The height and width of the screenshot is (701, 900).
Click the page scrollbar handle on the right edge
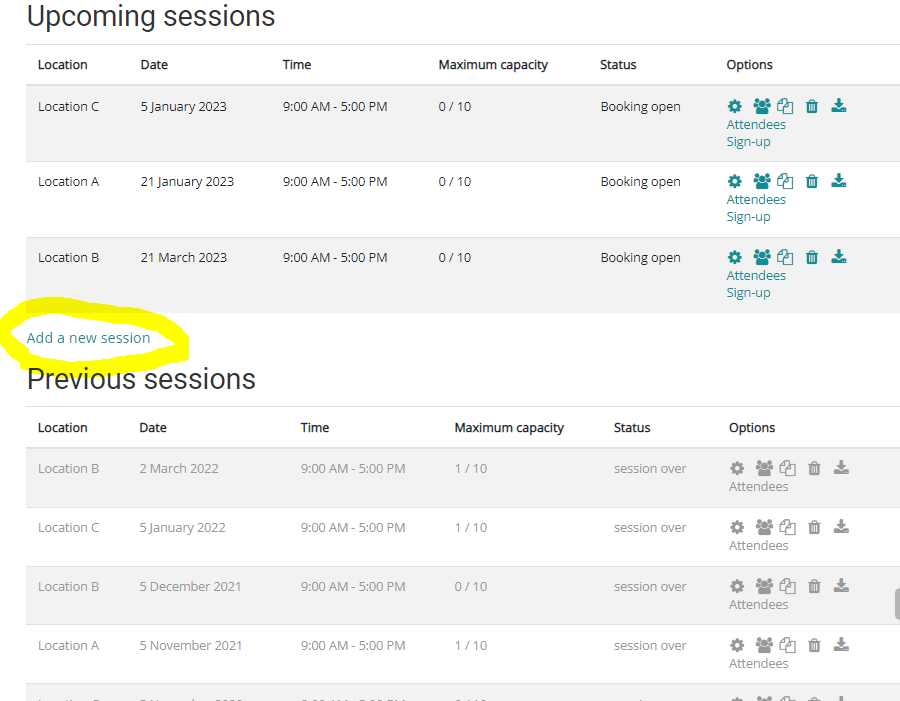[897, 604]
